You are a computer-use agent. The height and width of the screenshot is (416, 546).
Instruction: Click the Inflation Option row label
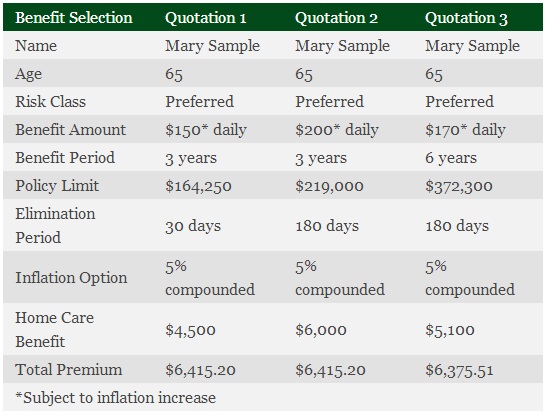(71, 278)
